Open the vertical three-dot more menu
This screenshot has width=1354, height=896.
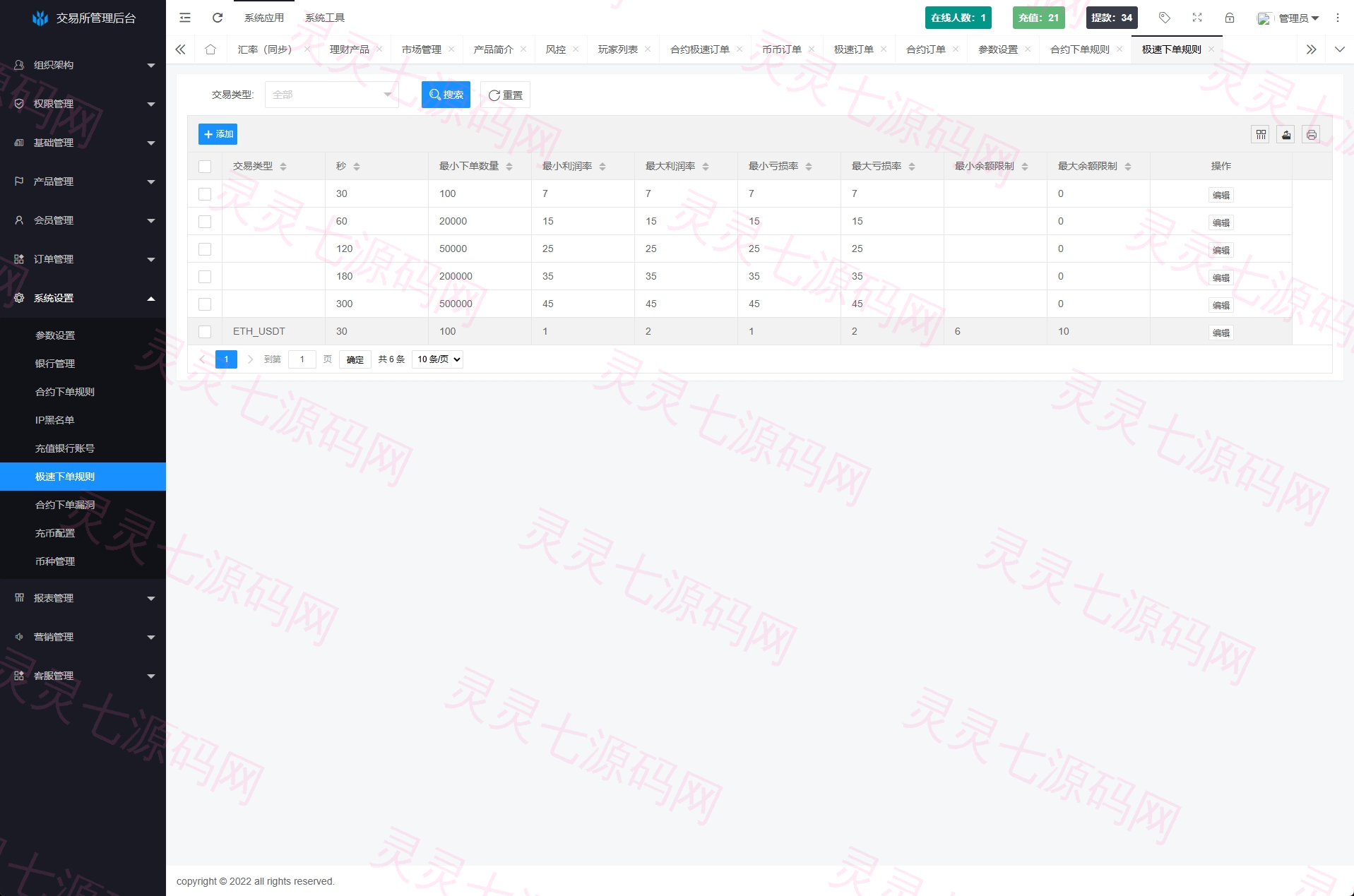pyautogui.click(x=1338, y=18)
